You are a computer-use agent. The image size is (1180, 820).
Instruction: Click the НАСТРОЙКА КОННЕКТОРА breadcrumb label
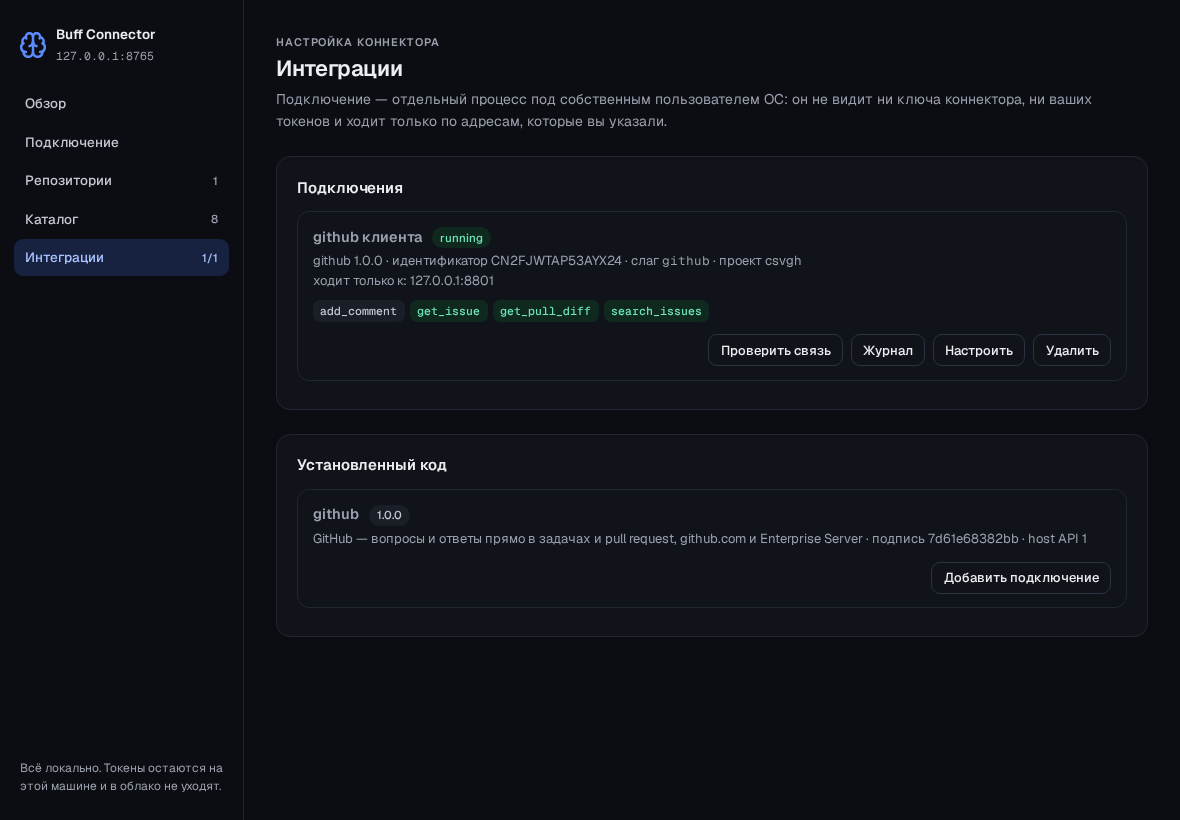click(357, 42)
